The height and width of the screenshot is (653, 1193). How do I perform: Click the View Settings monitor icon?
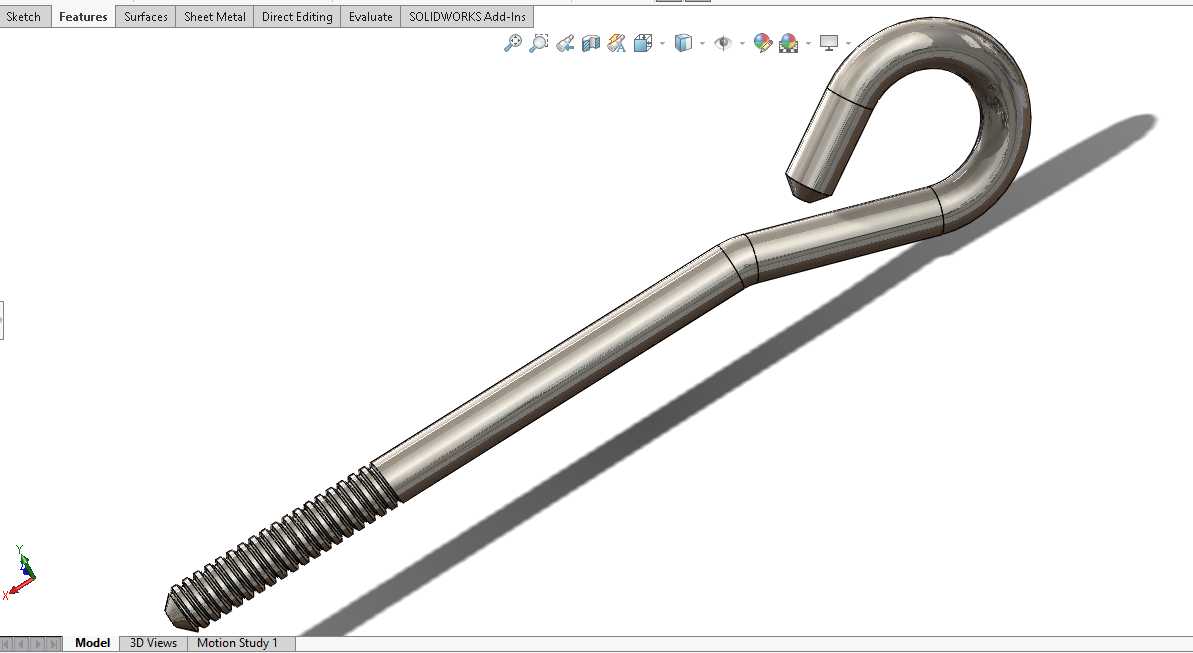pos(829,43)
